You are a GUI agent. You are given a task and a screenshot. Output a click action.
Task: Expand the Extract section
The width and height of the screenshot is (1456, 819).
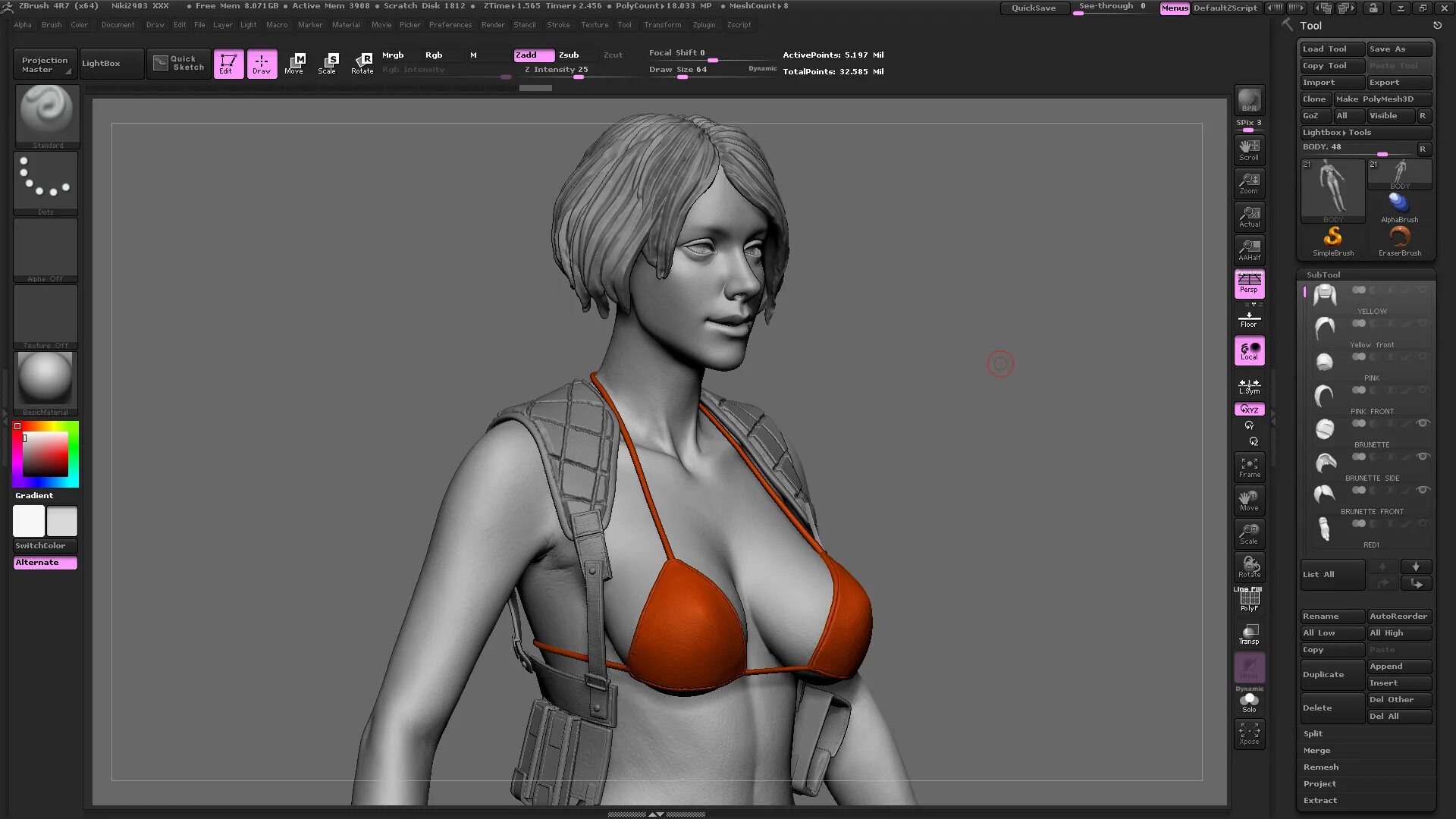click(1319, 800)
